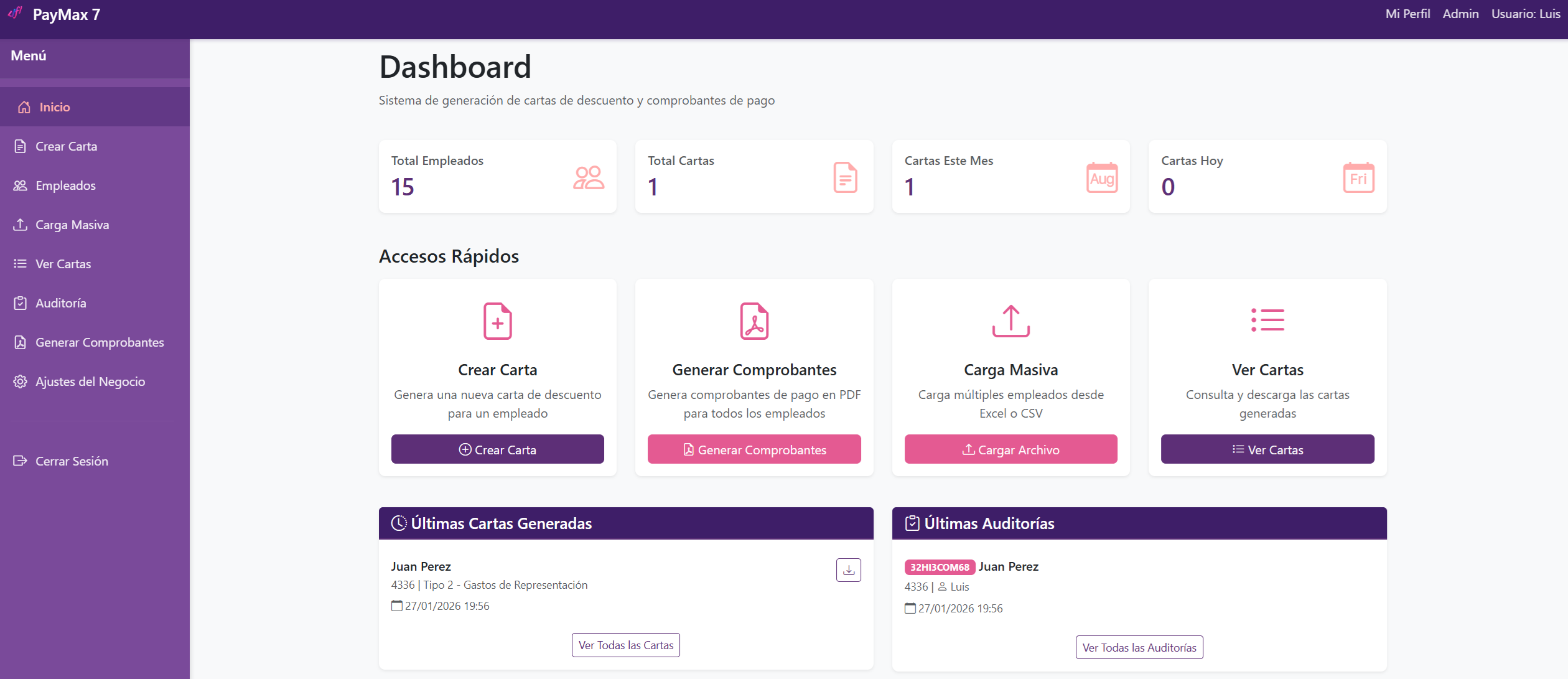
Task: Click the download icon for Juan Perez's carta
Action: tap(848, 569)
